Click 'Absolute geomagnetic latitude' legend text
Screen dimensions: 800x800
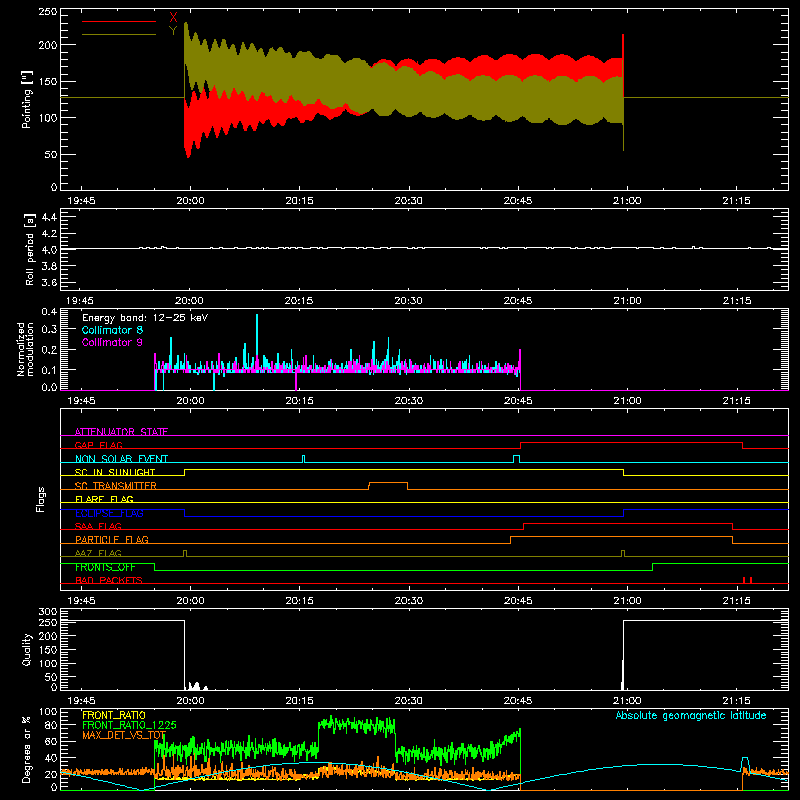coord(691,715)
